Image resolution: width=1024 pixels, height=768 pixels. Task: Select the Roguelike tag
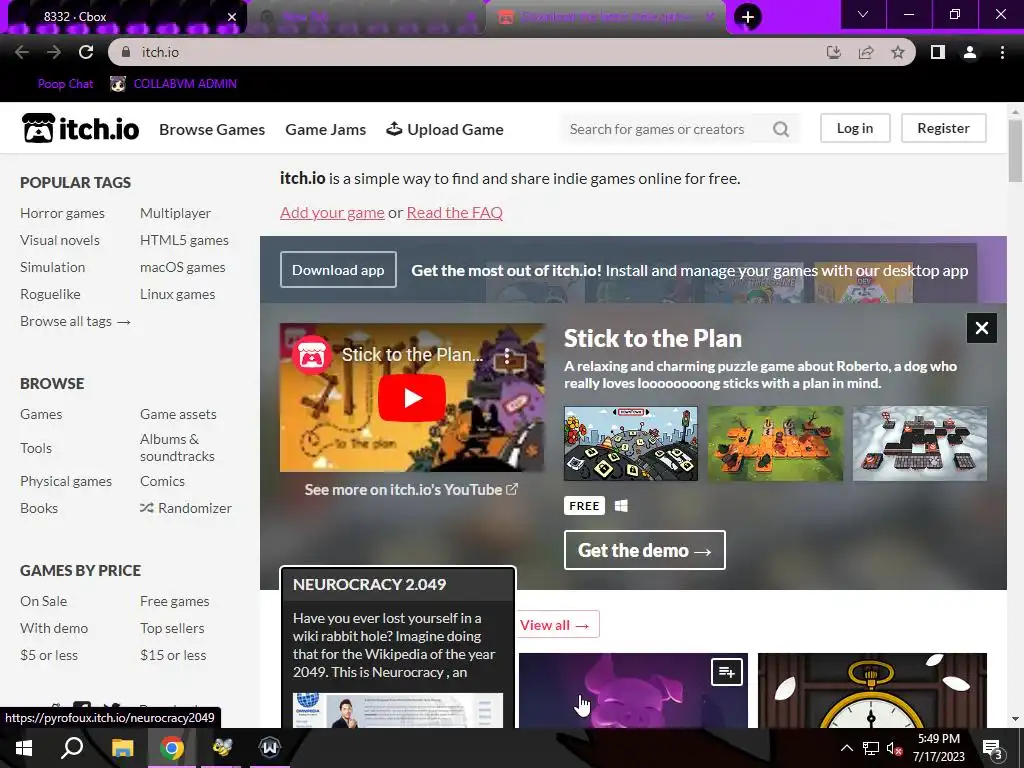(50, 294)
